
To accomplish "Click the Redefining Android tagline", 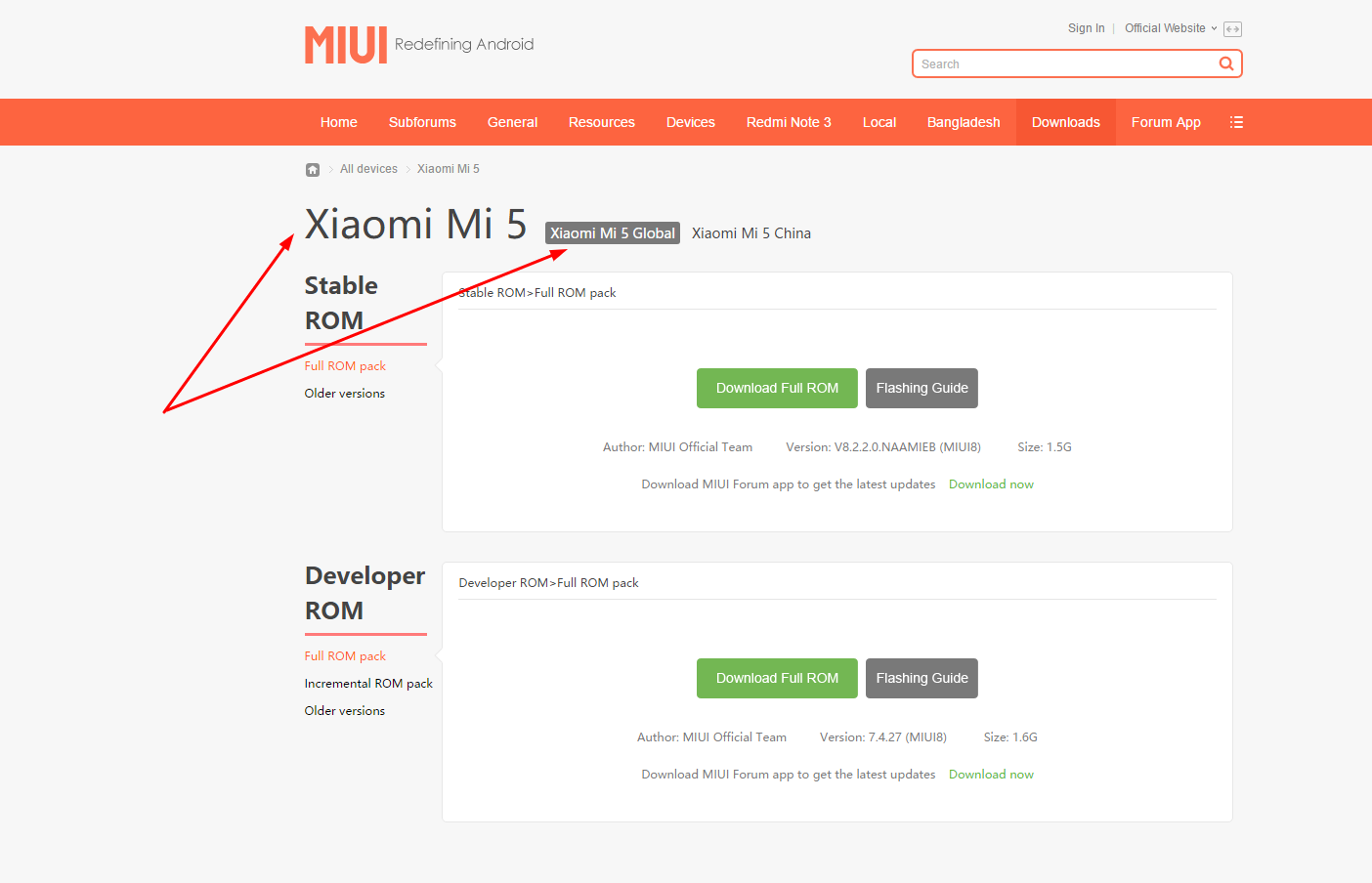I will 464,44.
